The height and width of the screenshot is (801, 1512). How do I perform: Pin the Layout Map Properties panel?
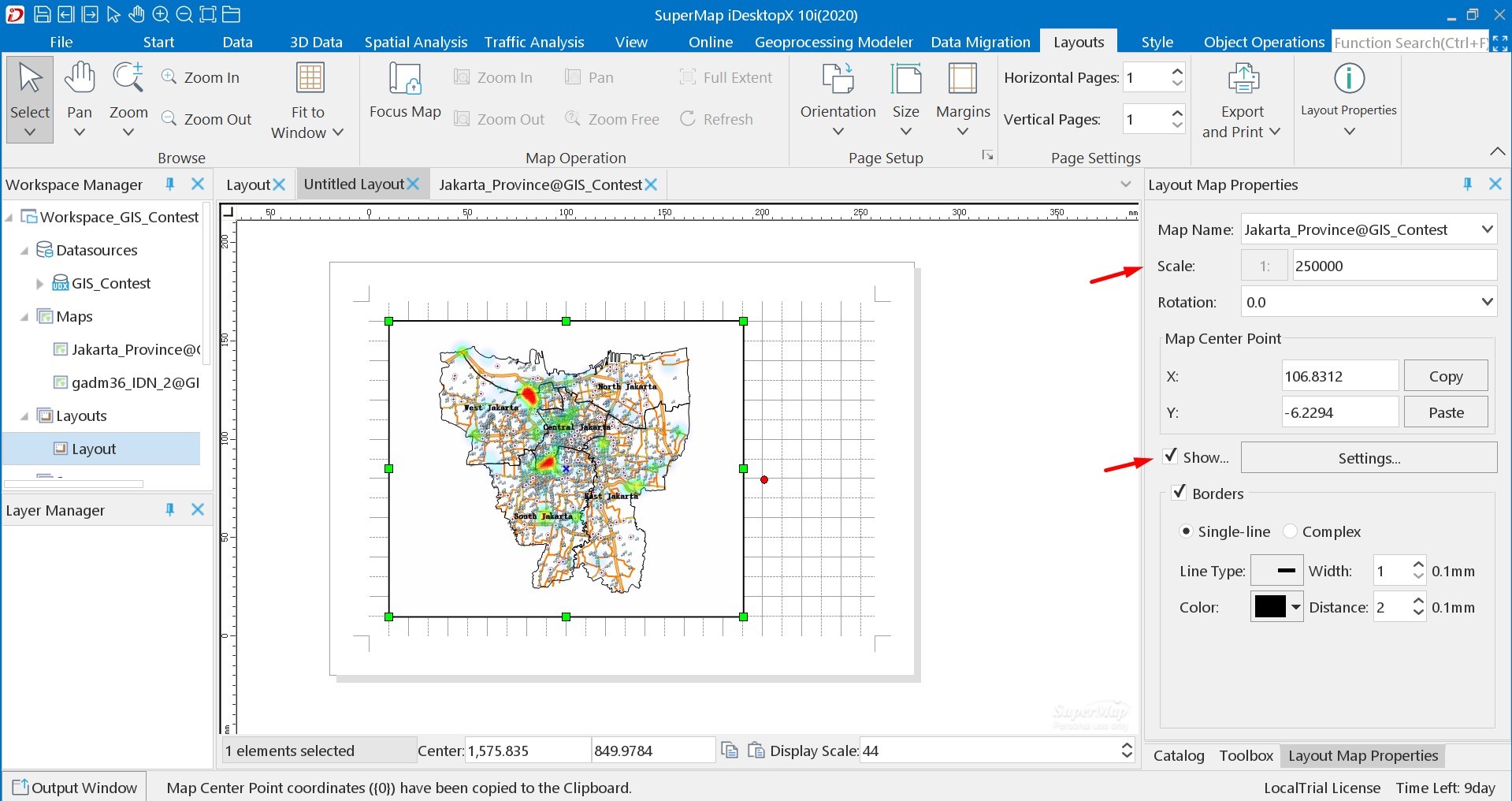pos(1467,184)
